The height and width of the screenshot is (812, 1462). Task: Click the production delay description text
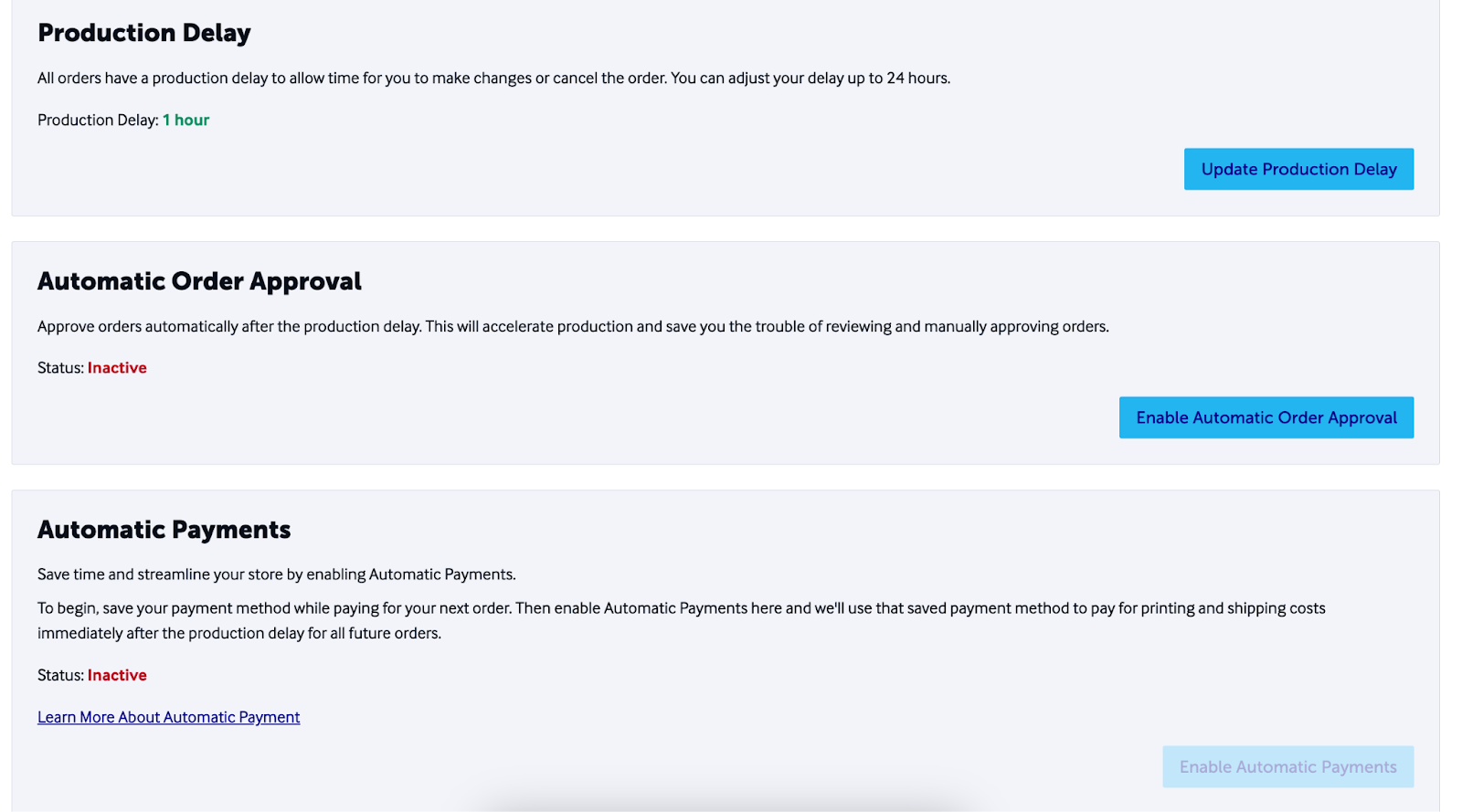tap(493, 78)
